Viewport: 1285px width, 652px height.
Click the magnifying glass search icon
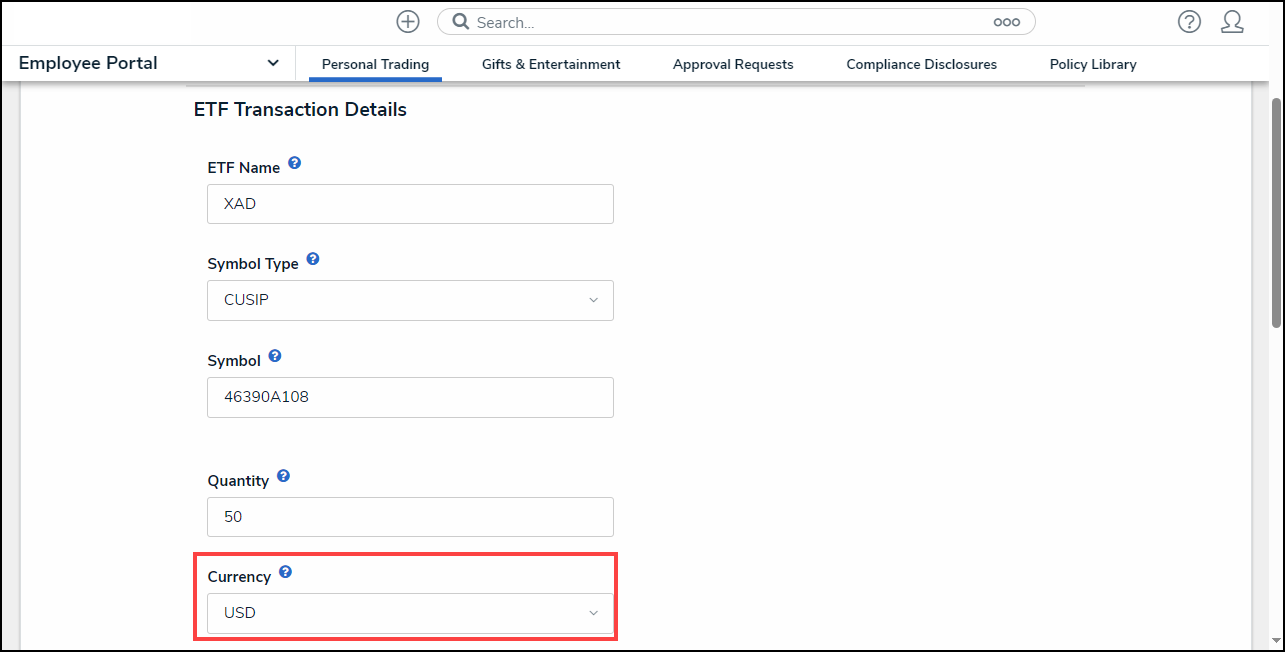(460, 22)
